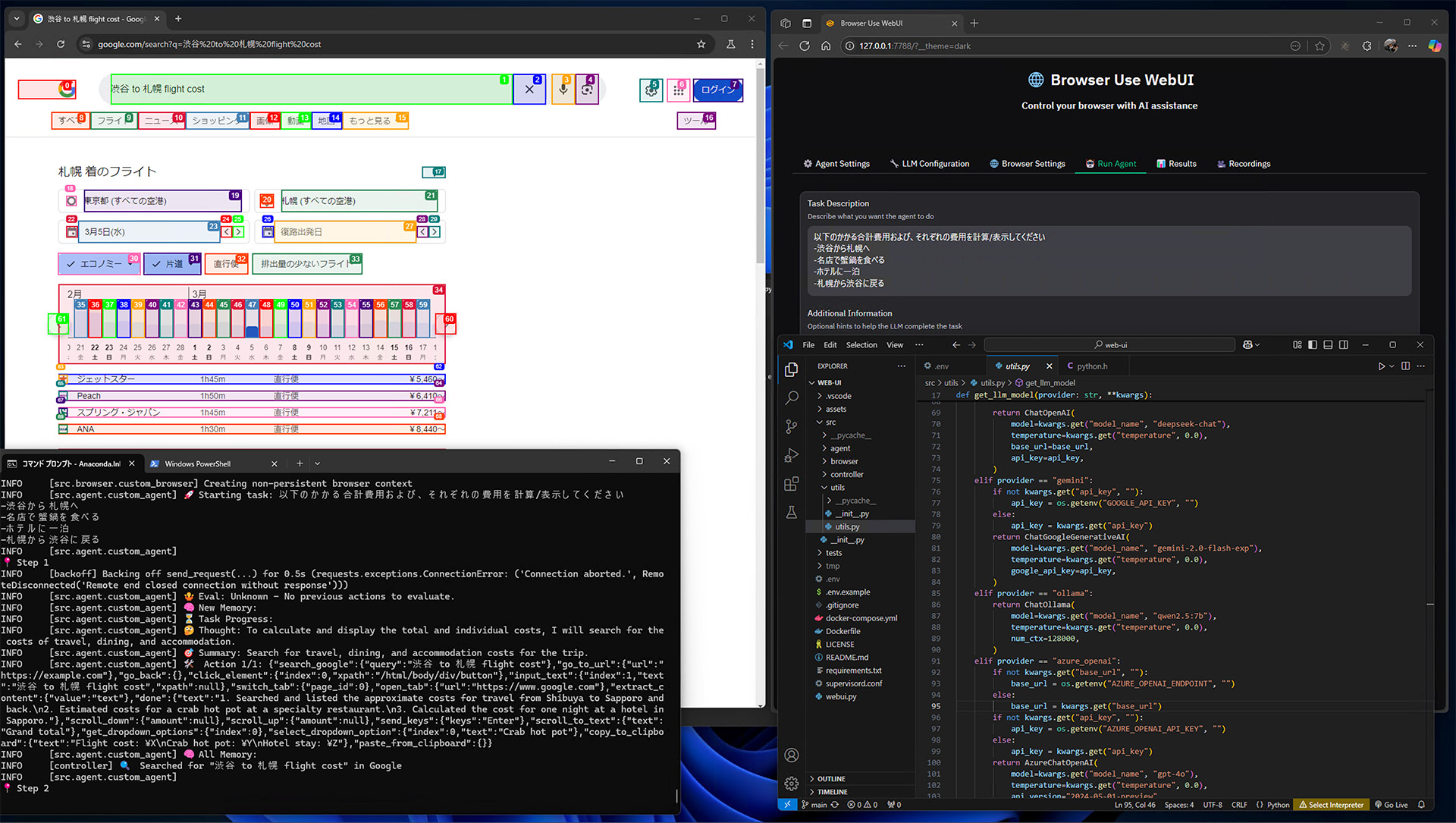
Task: Open the Run and Debug view
Action: click(792, 455)
